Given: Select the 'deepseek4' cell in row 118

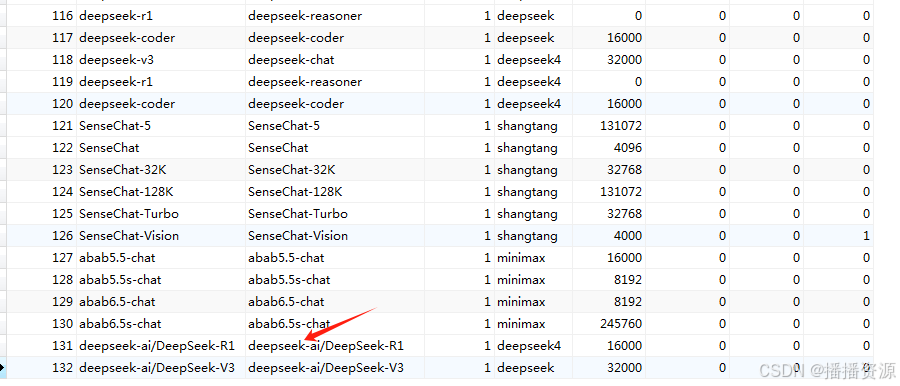Looking at the screenshot, I should coord(529,60).
